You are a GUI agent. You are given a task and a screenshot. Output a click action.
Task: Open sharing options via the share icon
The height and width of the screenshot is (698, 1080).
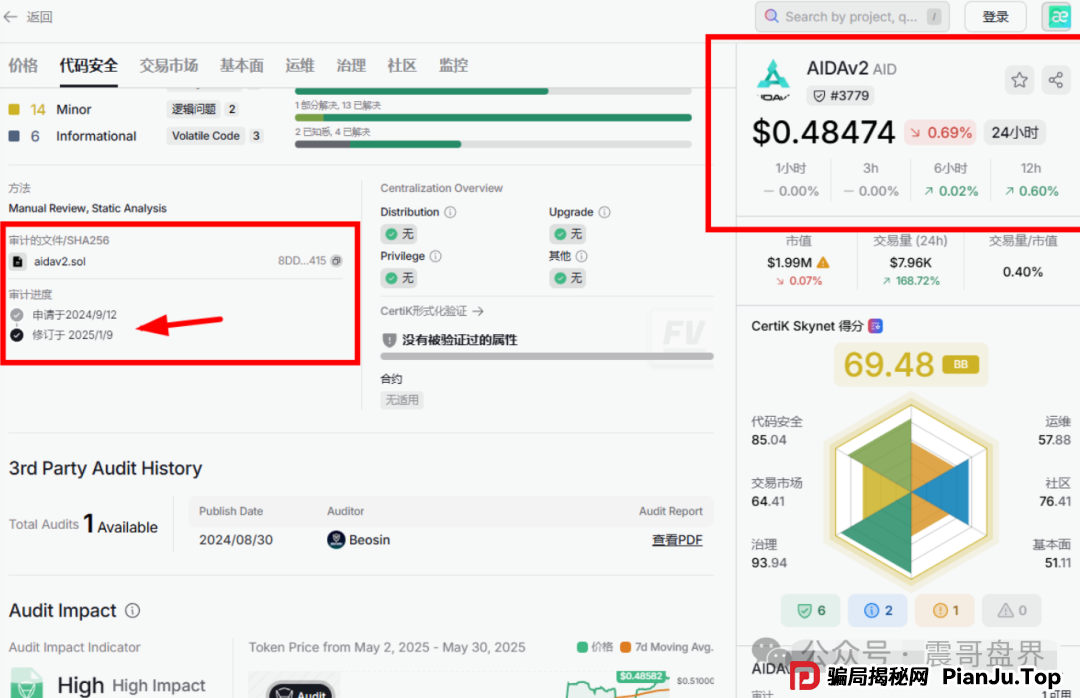click(x=1058, y=79)
